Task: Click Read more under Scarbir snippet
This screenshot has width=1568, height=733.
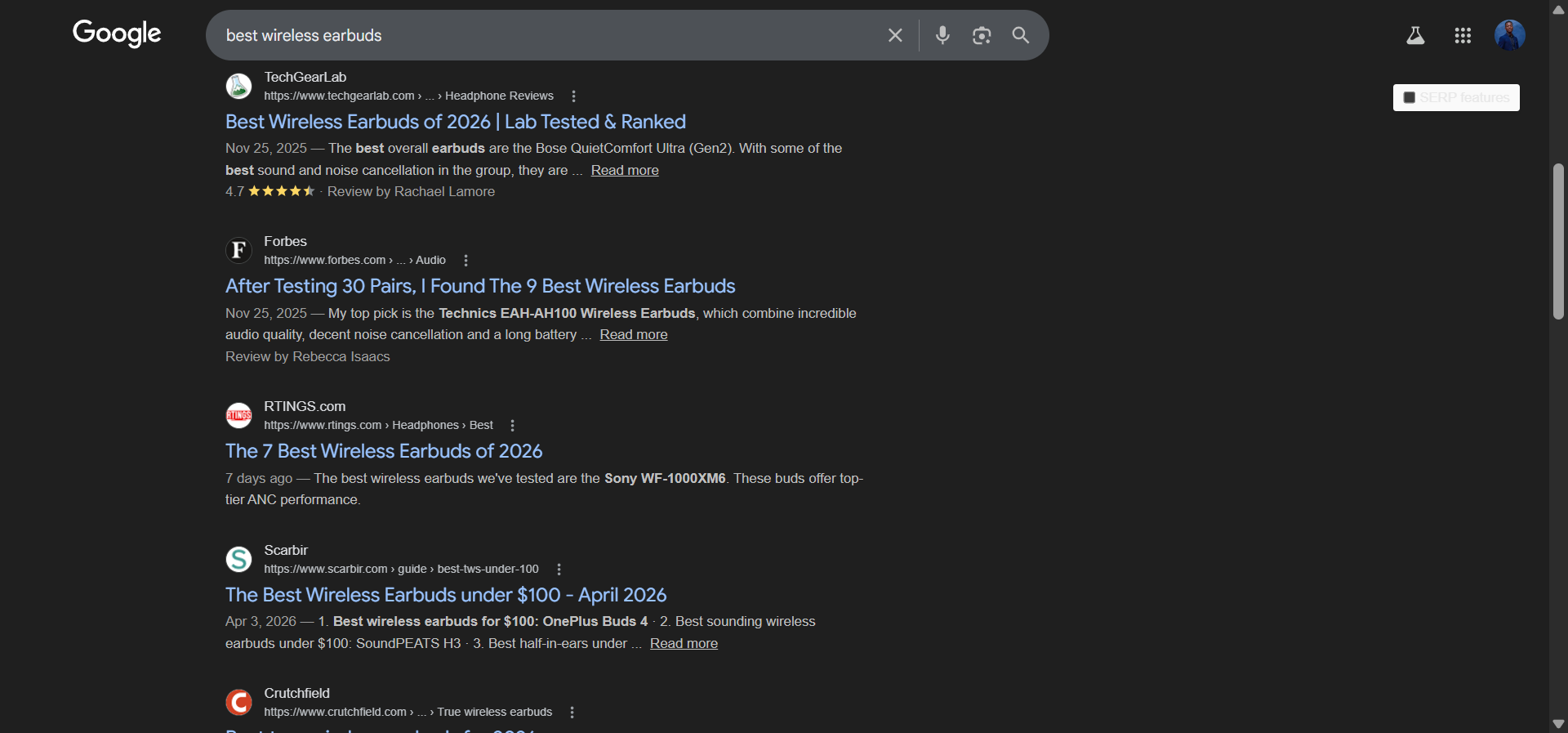Action: pyautogui.click(x=684, y=644)
